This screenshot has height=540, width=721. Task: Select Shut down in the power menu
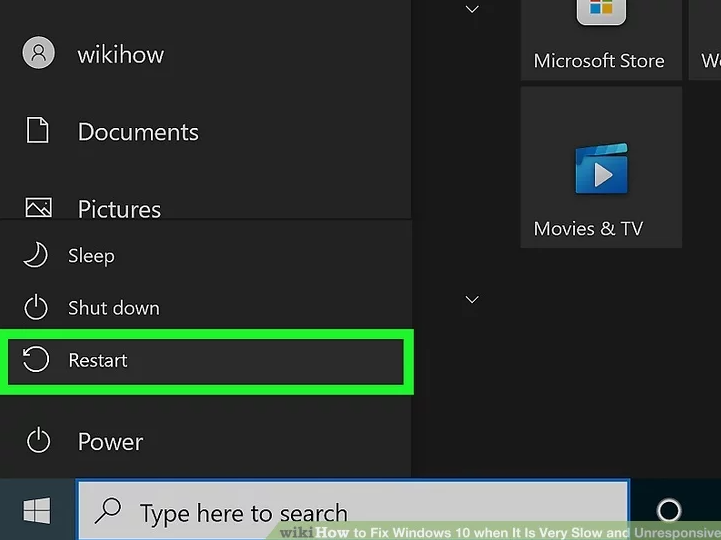coord(113,308)
